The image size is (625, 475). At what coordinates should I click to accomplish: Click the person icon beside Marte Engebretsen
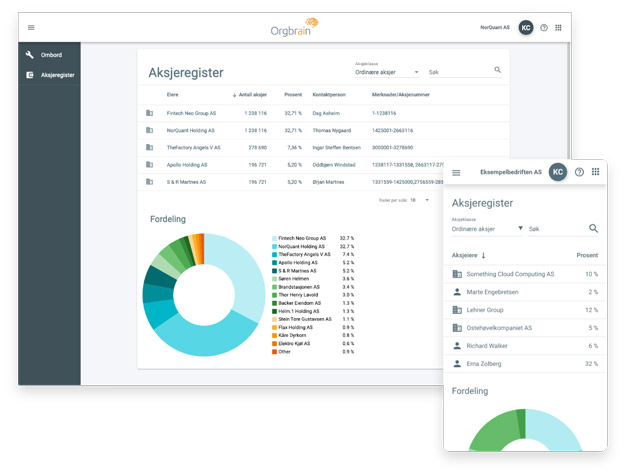457,292
